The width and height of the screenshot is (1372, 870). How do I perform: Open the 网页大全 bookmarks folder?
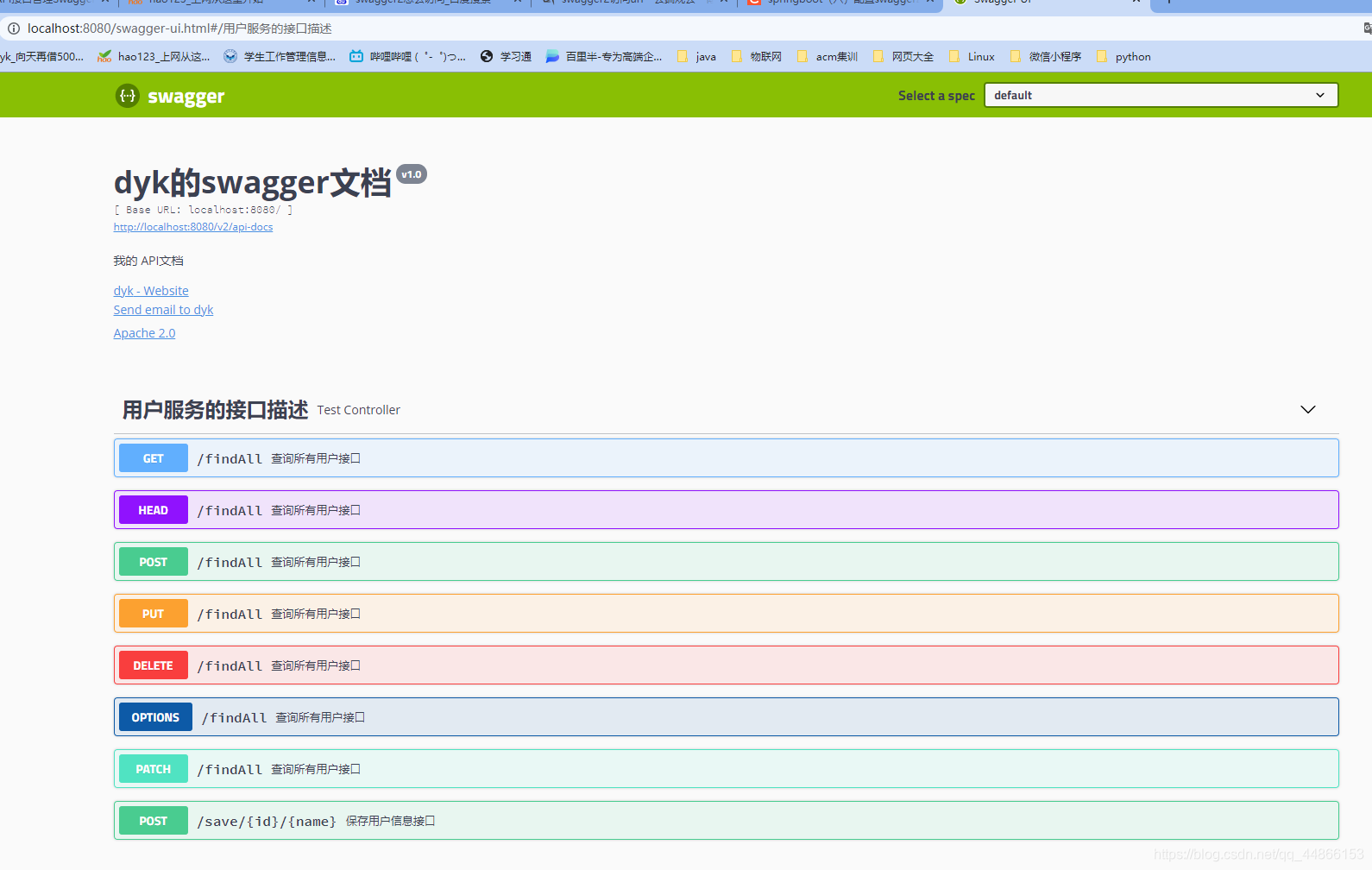pyautogui.click(x=903, y=57)
